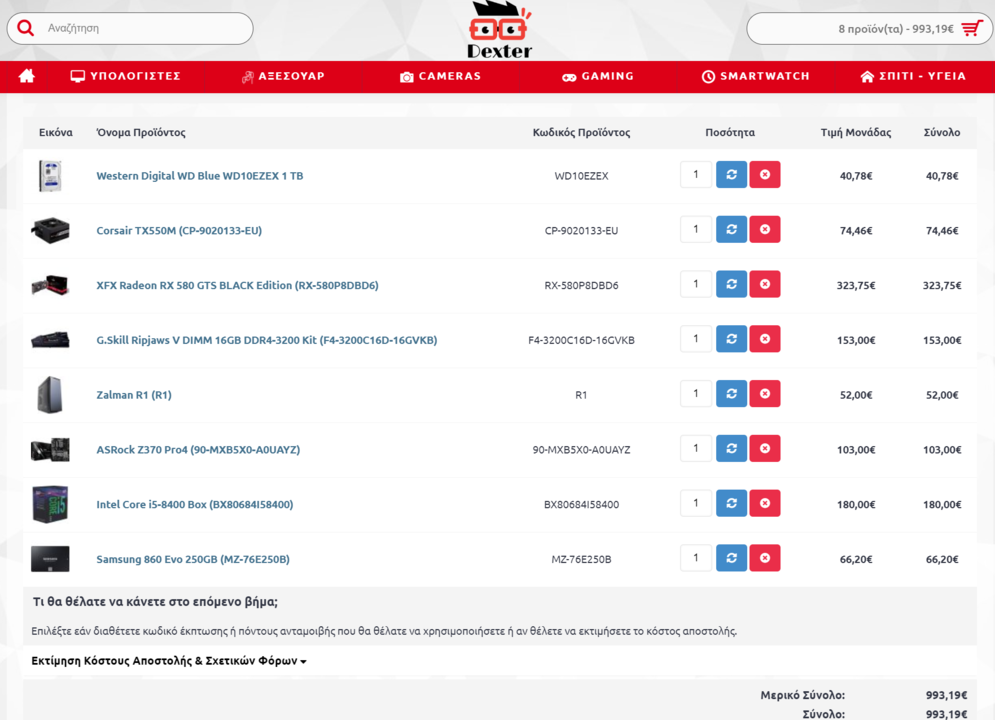Delete Corsair TX550M from cart
The width and height of the screenshot is (995, 720).
(765, 229)
